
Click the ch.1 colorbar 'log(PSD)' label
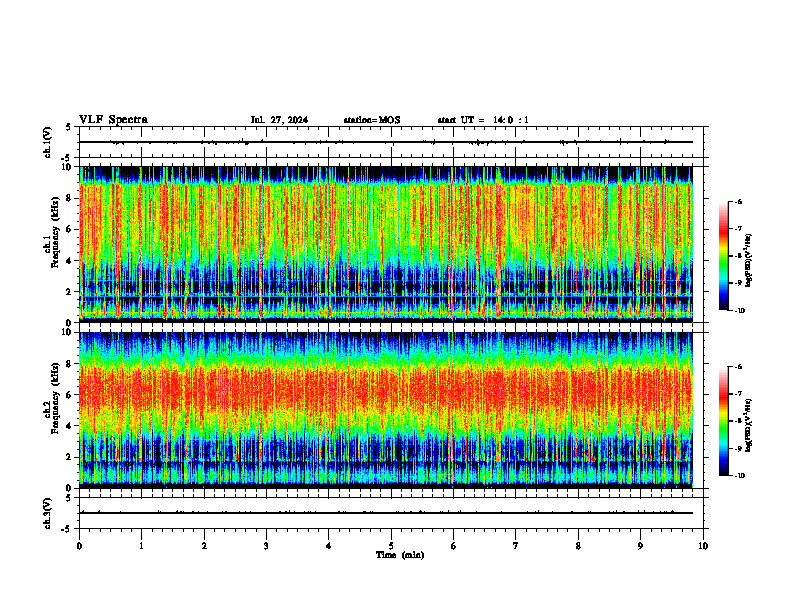[748, 260]
